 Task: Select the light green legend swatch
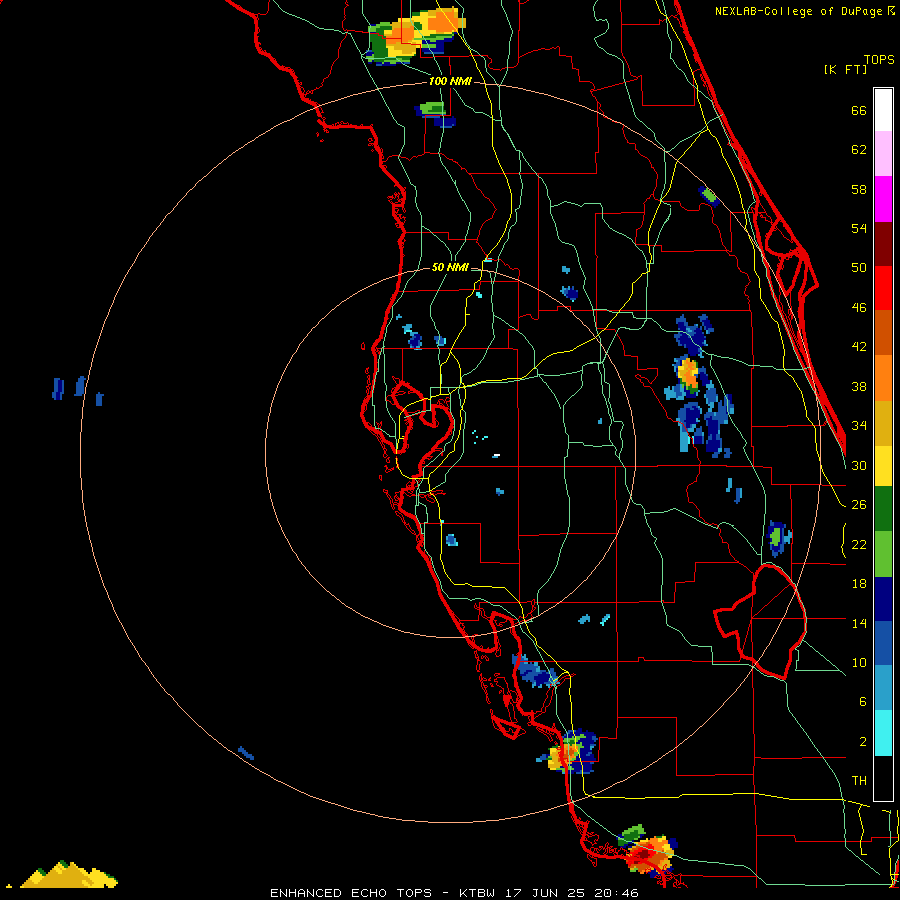pyautogui.click(x=883, y=554)
